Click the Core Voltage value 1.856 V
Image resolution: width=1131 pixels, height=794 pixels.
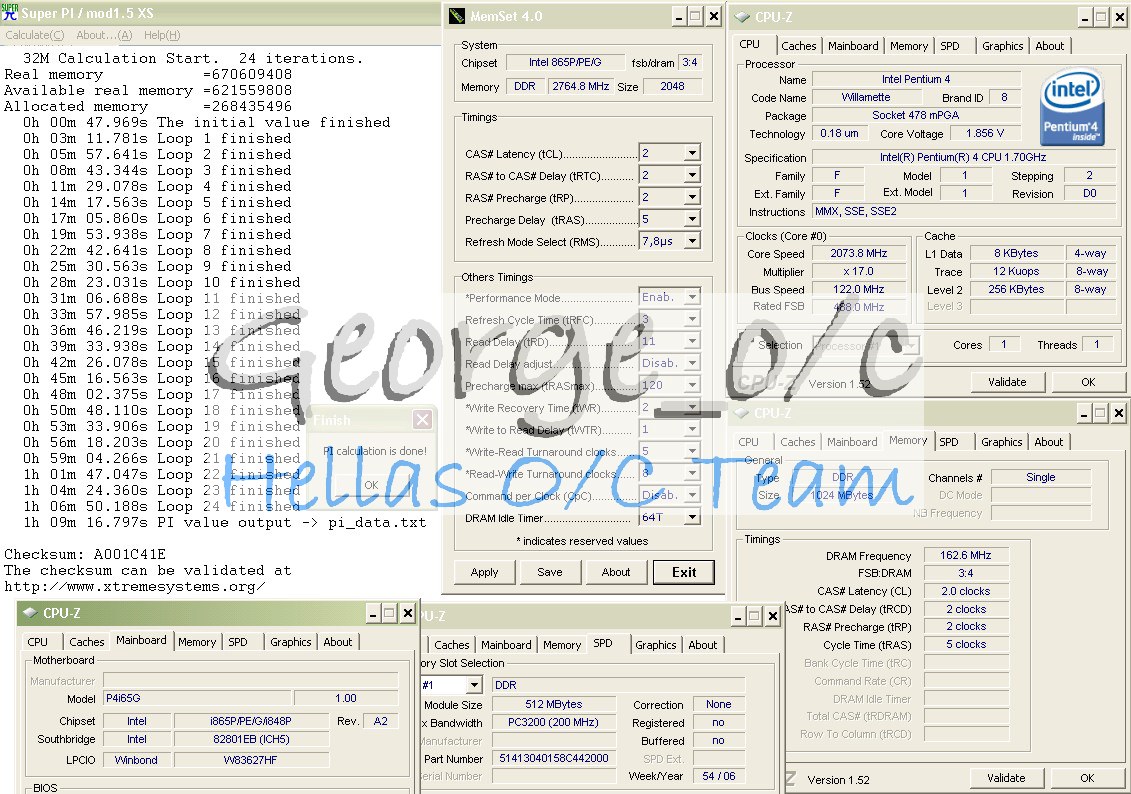pyautogui.click(x=985, y=133)
